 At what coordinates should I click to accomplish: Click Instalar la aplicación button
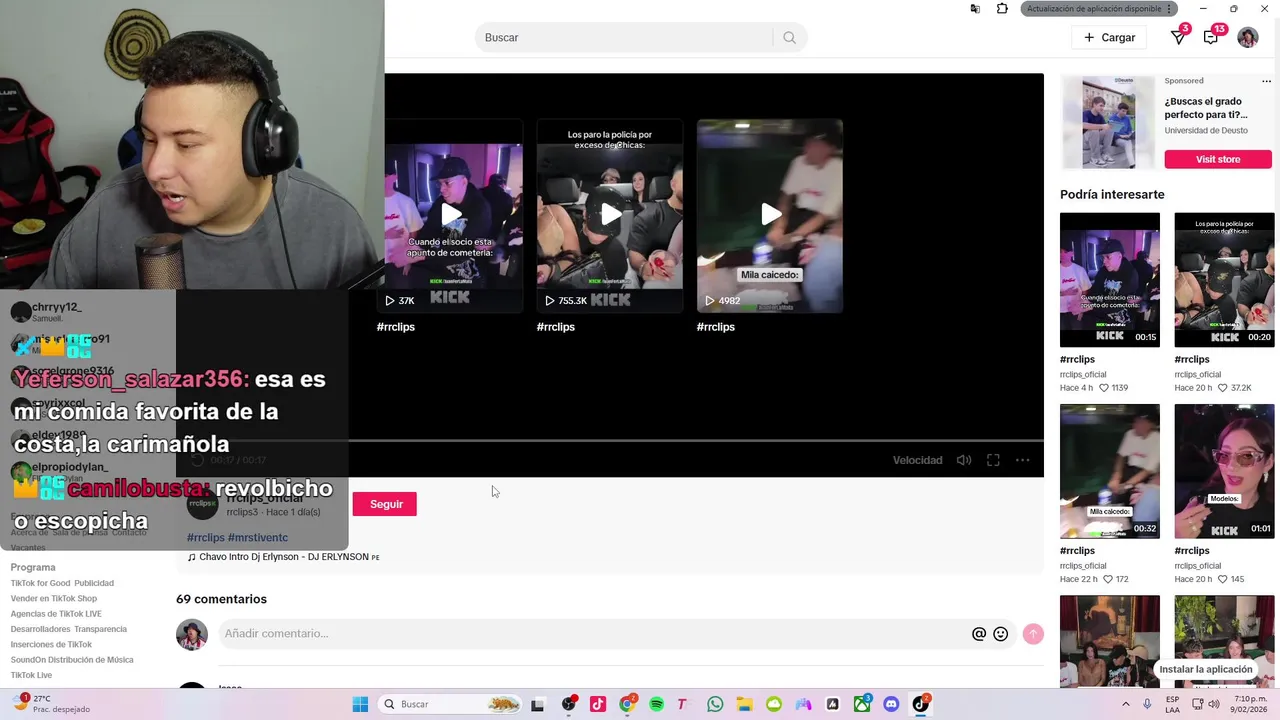click(x=1206, y=669)
